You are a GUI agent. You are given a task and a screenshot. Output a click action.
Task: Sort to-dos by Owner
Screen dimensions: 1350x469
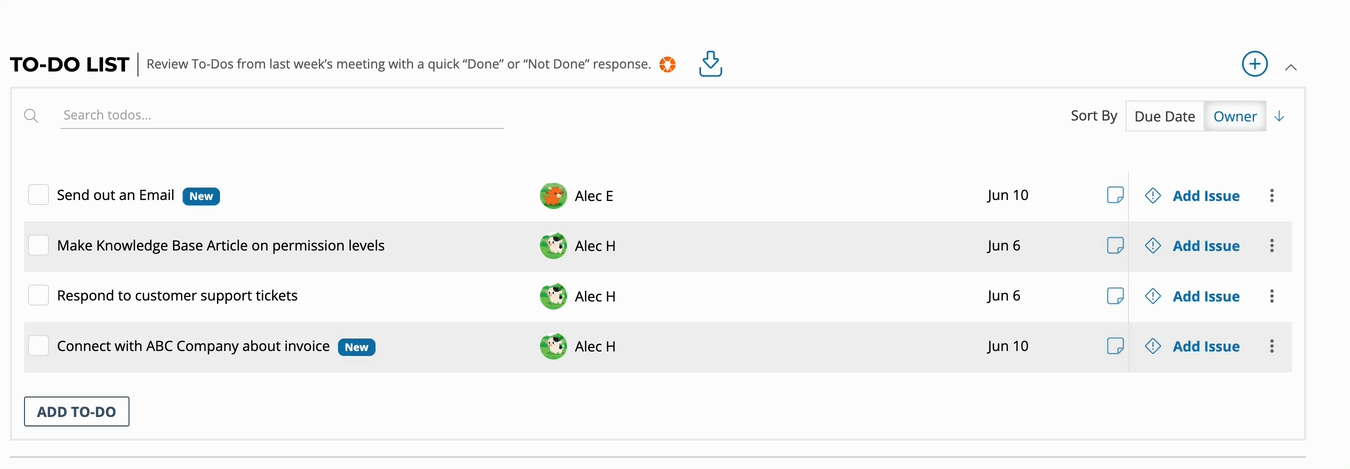coord(1235,116)
